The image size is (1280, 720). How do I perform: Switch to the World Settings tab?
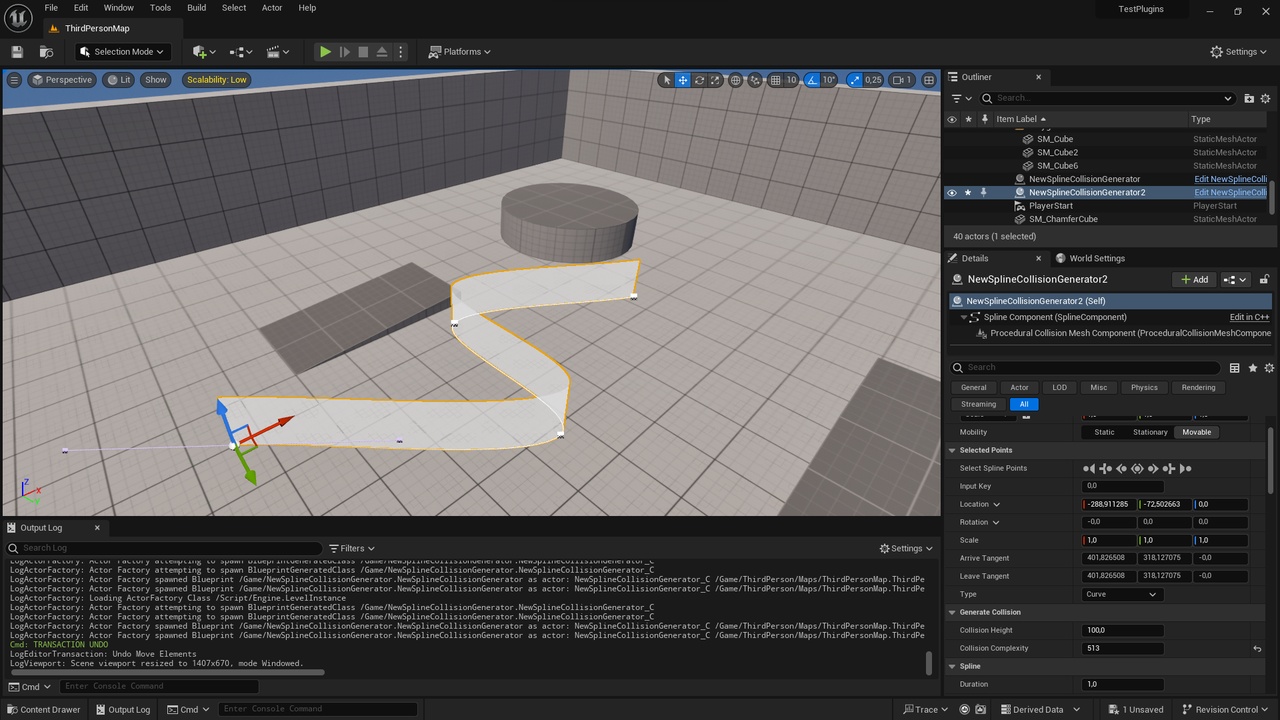click(1089, 258)
